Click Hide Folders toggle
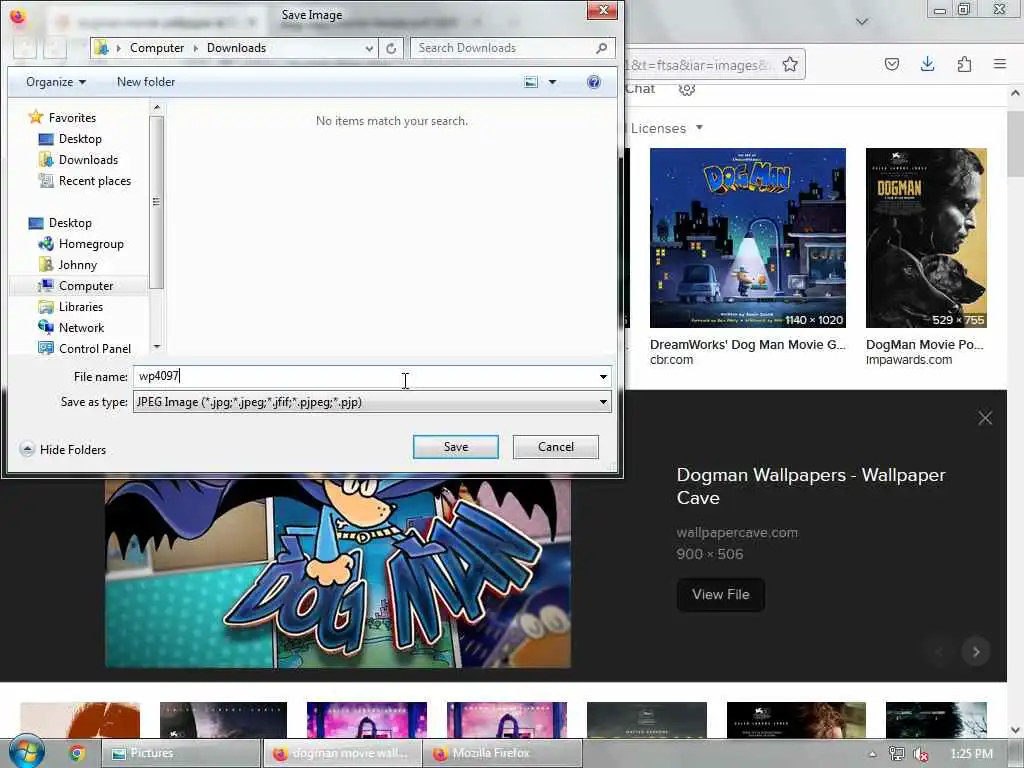The width and height of the screenshot is (1024, 768). (63, 449)
